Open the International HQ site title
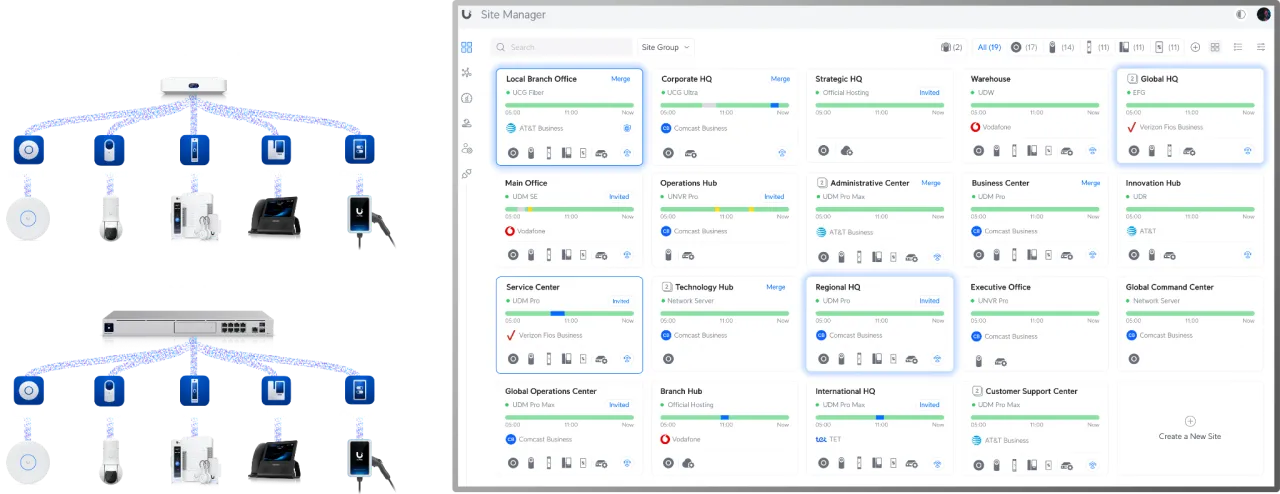Screen dimensions: 1280x494 pos(845,391)
